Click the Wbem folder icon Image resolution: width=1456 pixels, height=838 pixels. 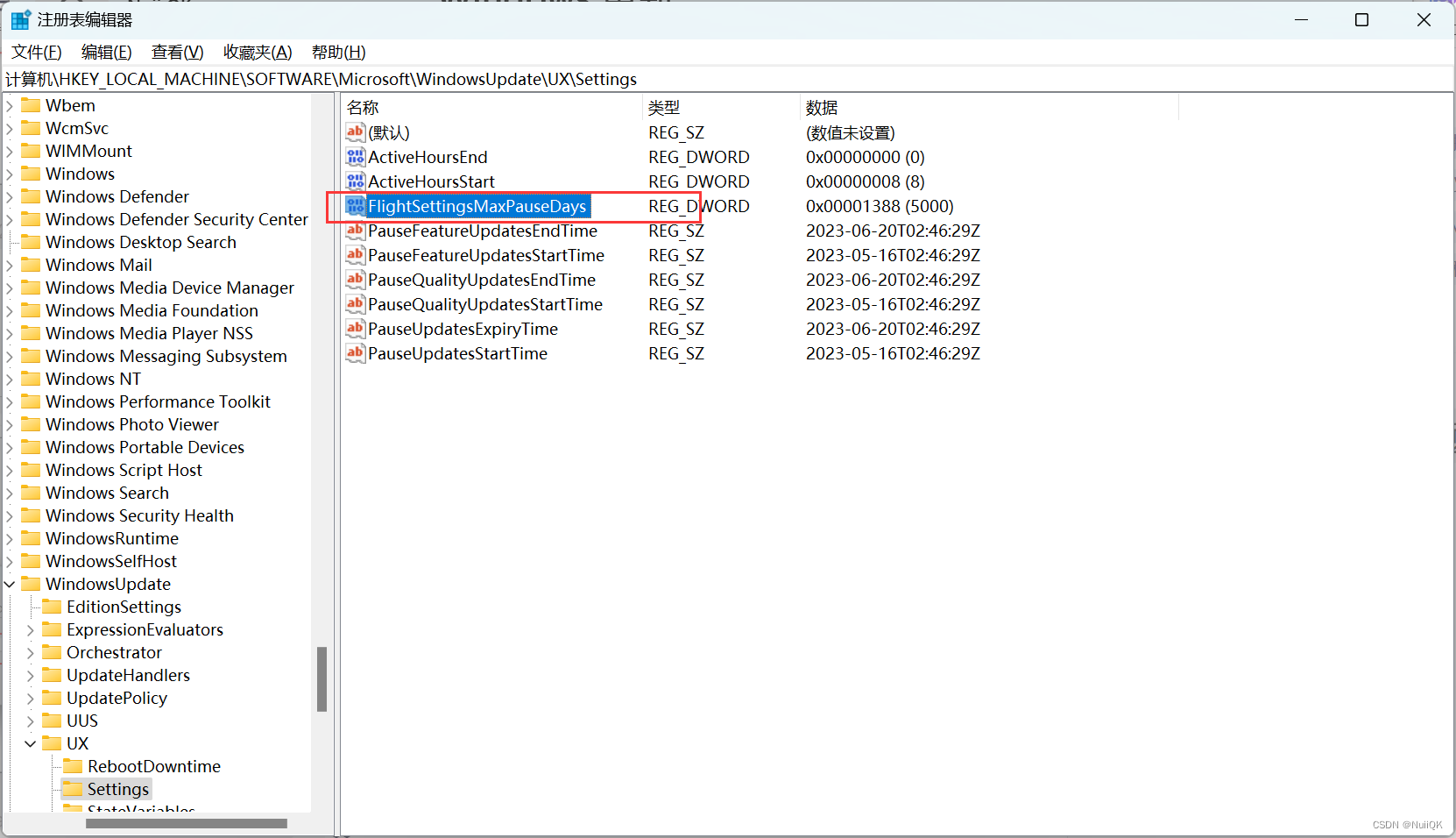(31, 105)
